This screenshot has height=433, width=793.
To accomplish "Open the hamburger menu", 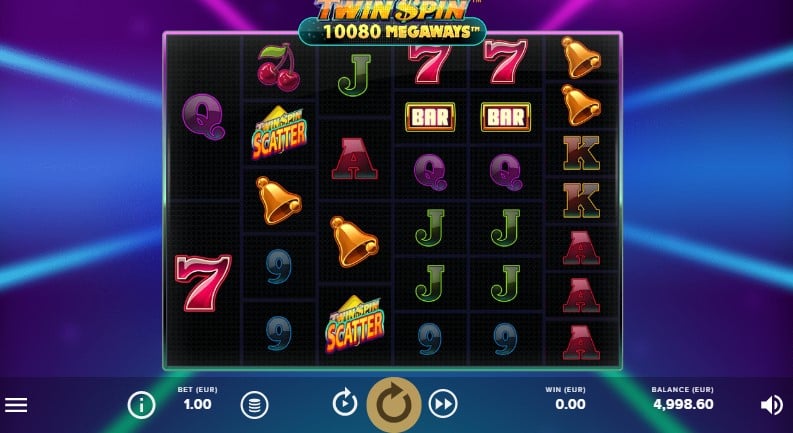I will point(16,405).
